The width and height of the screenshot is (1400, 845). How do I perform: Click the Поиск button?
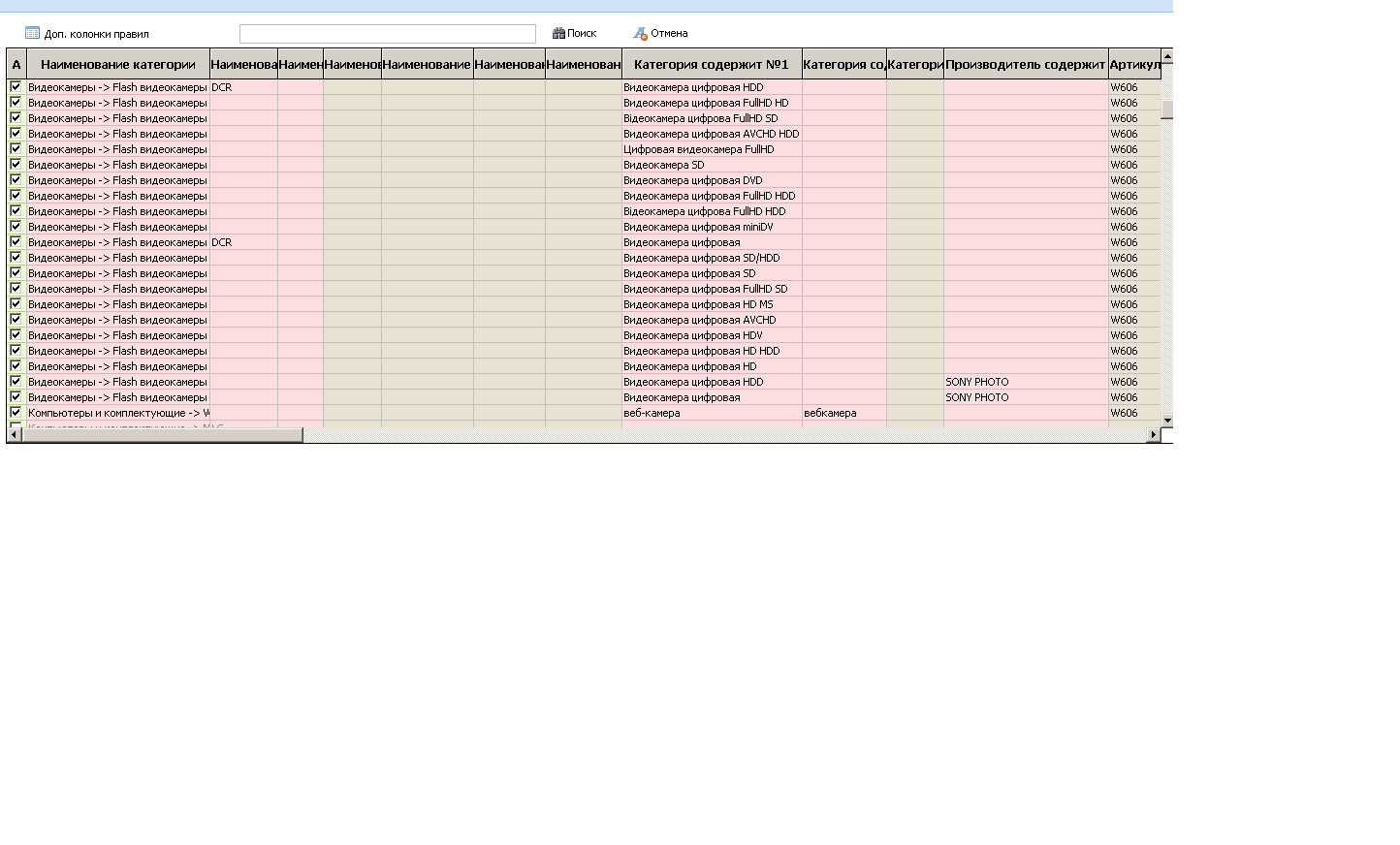[575, 33]
